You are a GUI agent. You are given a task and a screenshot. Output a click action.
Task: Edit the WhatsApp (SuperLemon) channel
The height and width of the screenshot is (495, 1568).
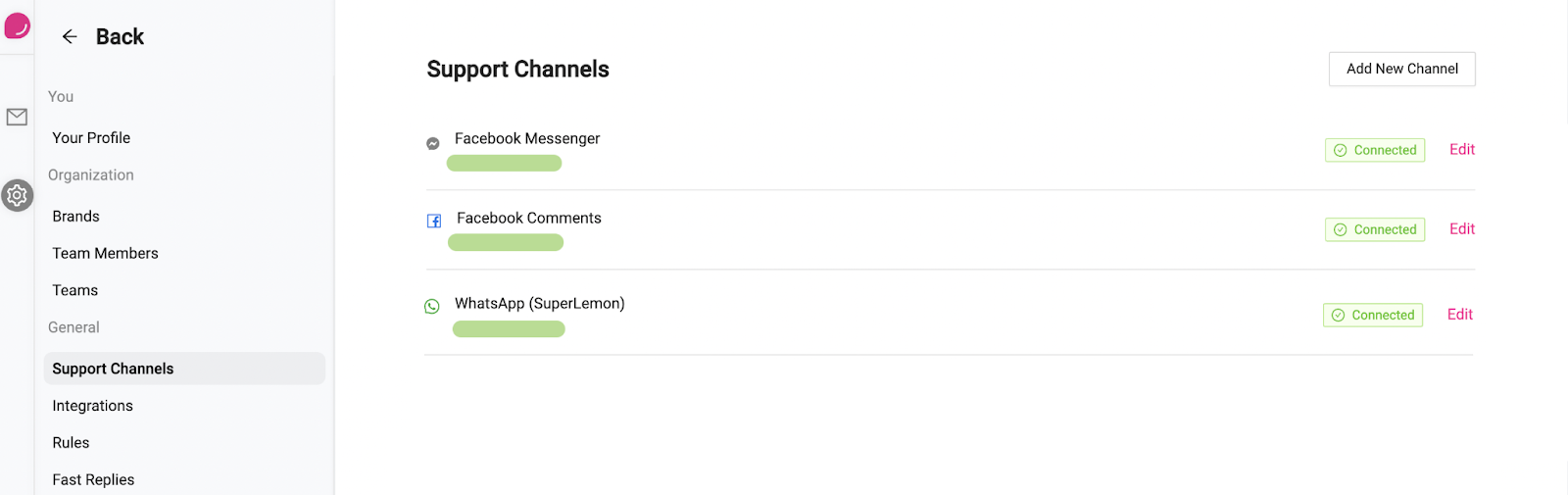[1459, 314]
